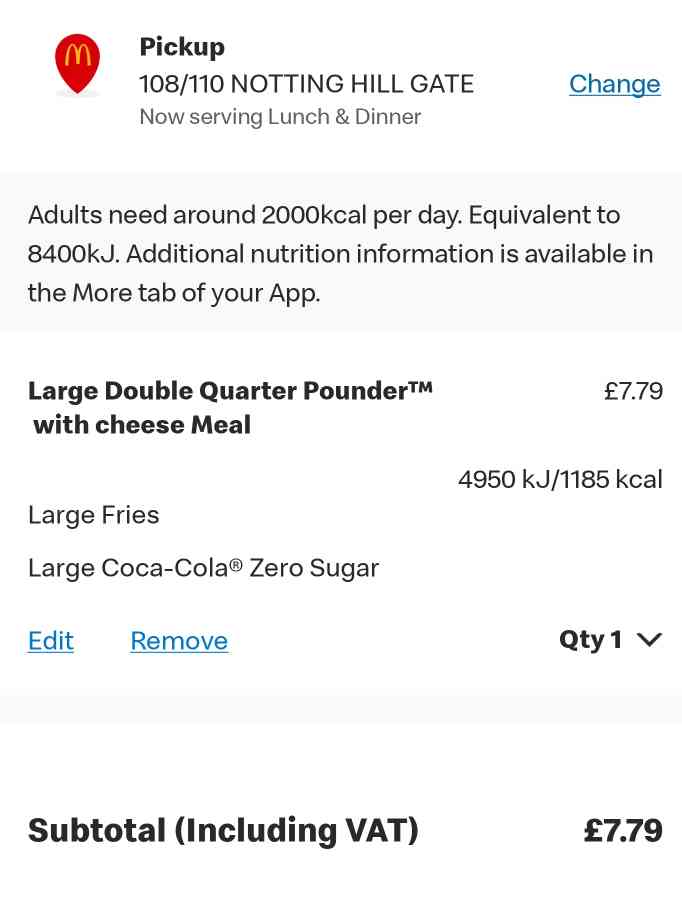Tap the 4950 kJ/1185 kcal energy label
682x914 pixels.
coord(560,480)
